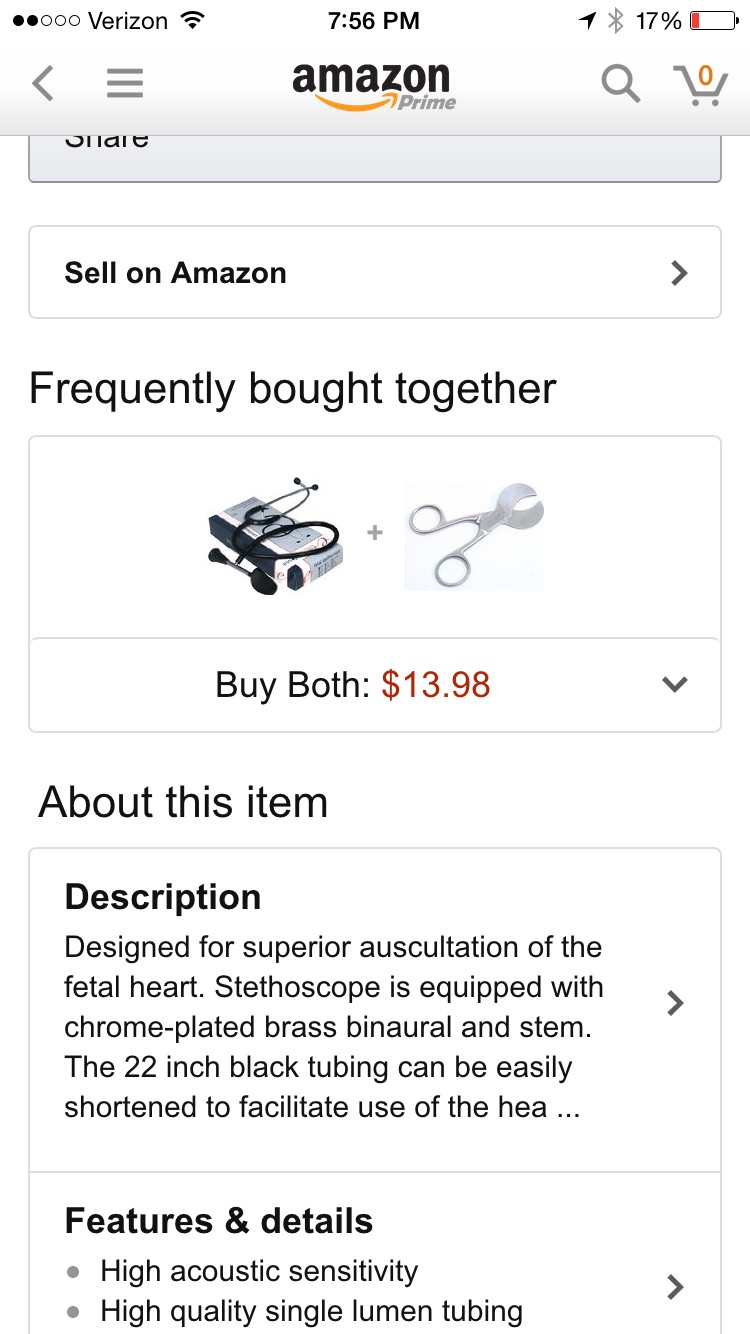Screen dimensions: 750x1334
Task: Open Sell on Amazon chevron arrow
Action: point(679,273)
